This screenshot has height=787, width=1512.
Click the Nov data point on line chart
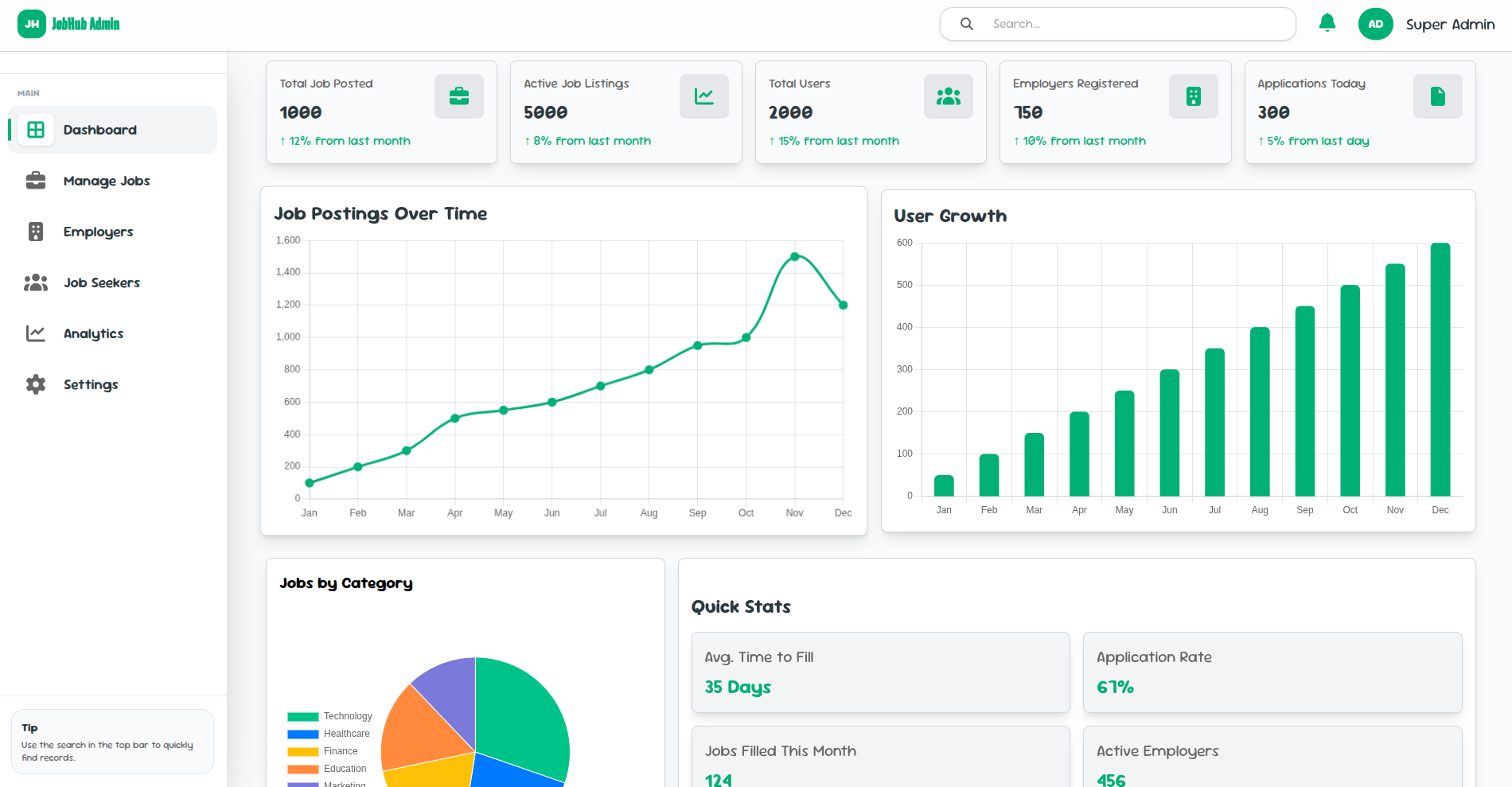(x=794, y=256)
